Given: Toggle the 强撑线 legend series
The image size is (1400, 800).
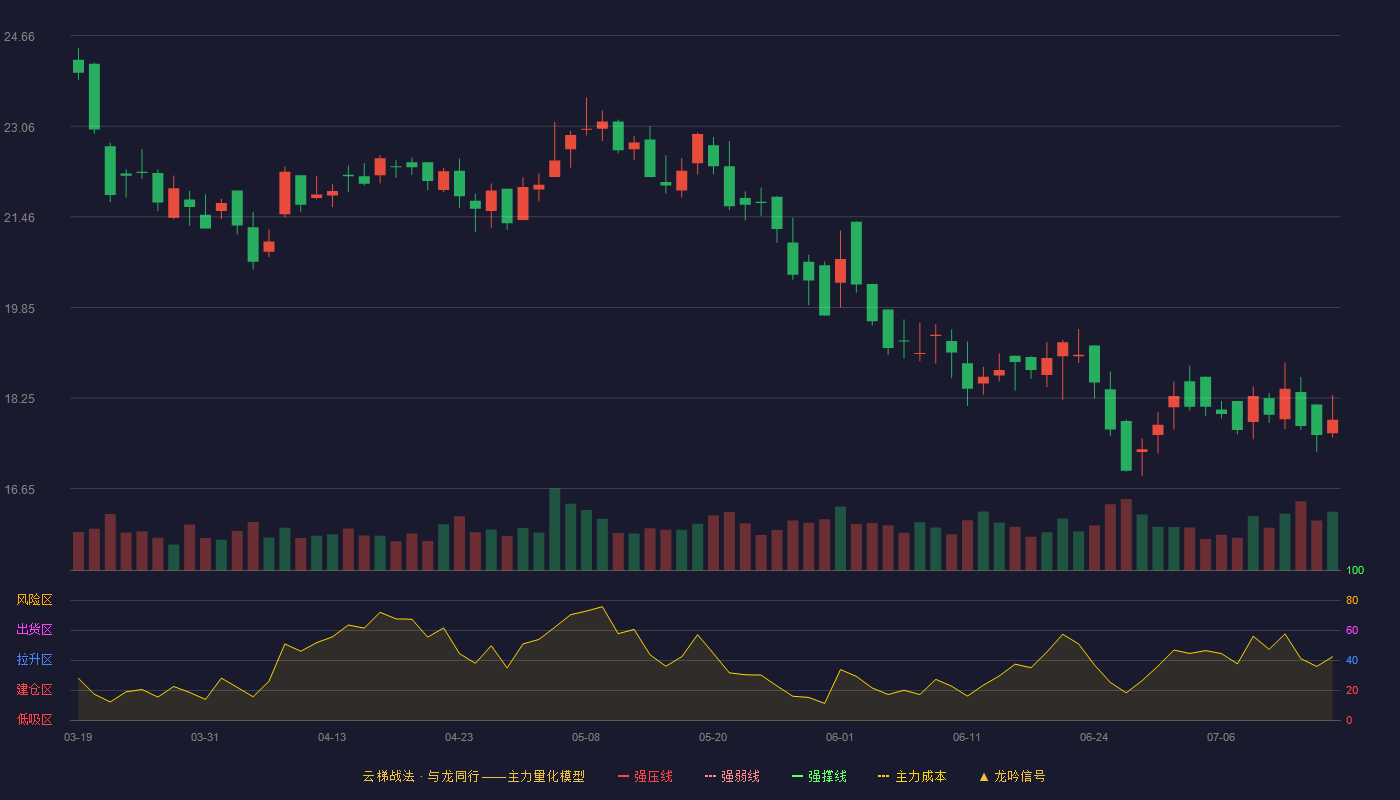Looking at the screenshot, I should [819, 776].
